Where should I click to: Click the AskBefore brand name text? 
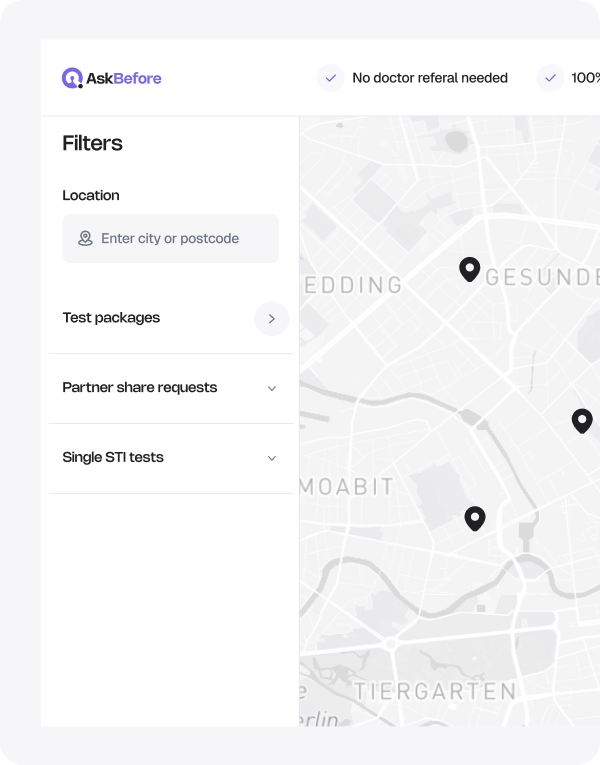[x=124, y=78]
